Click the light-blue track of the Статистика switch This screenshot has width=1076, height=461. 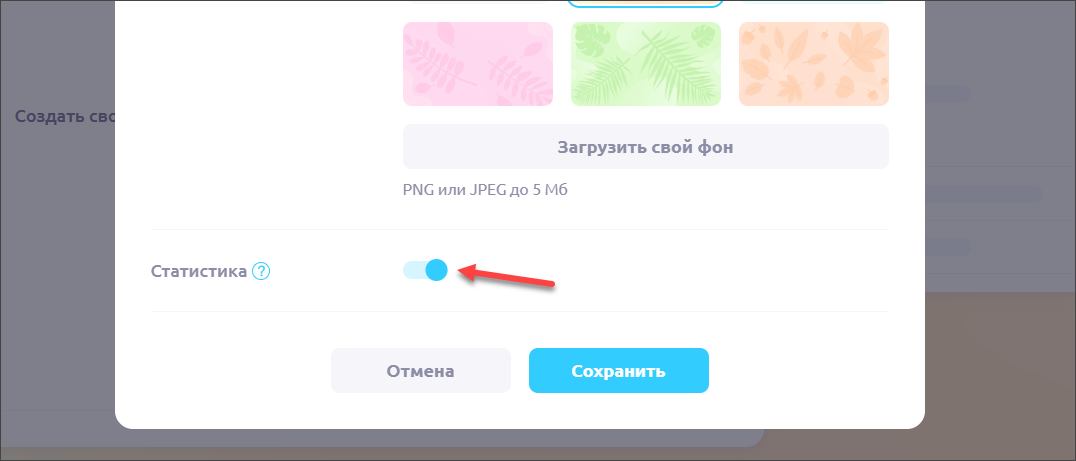click(x=414, y=270)
